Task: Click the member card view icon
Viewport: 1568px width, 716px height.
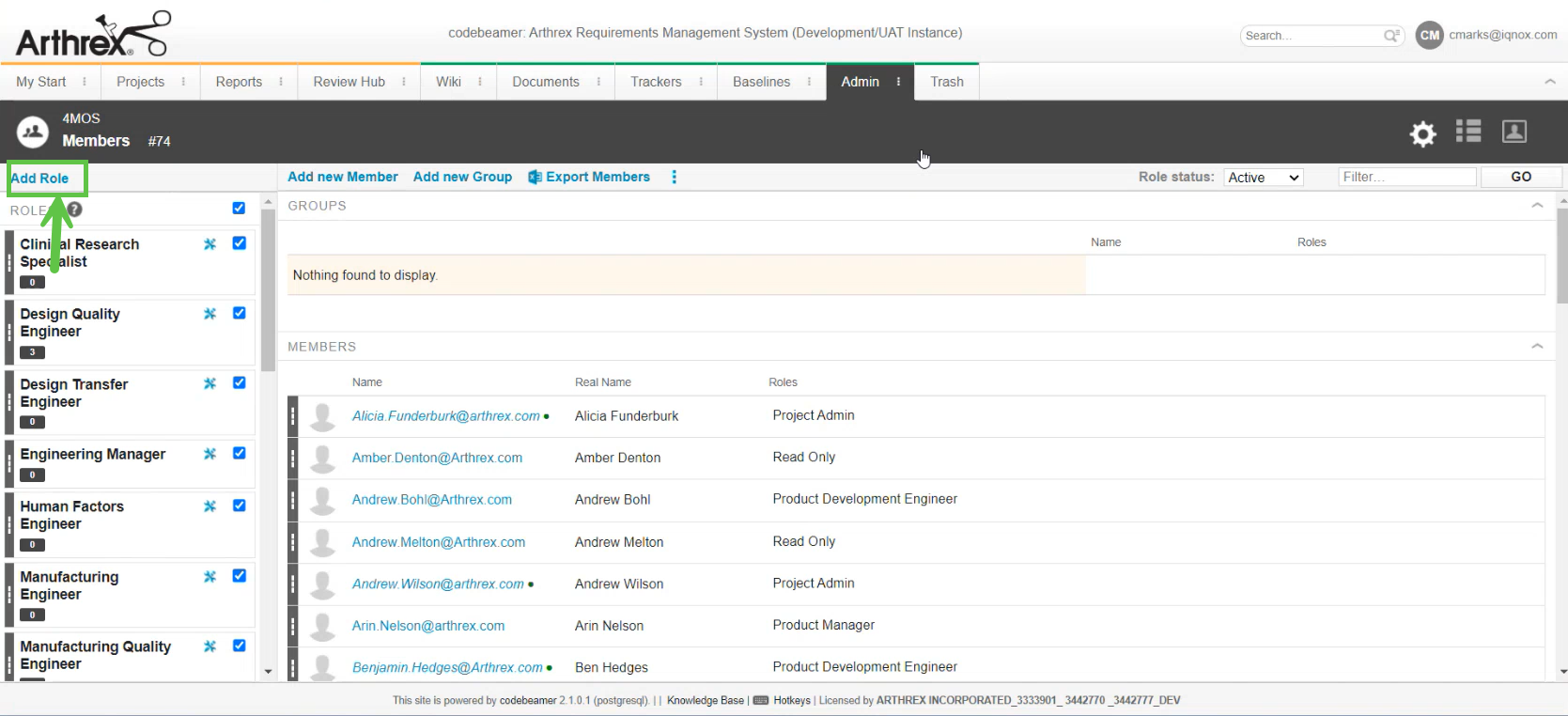Action: [x=1514, y=132]
